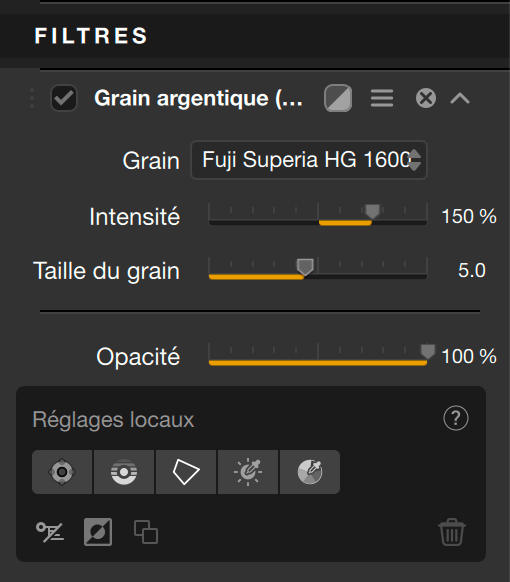Viewport: 510px width, 582px height.
Task: Duplicate the local adjustment
Action: (146, 532)
